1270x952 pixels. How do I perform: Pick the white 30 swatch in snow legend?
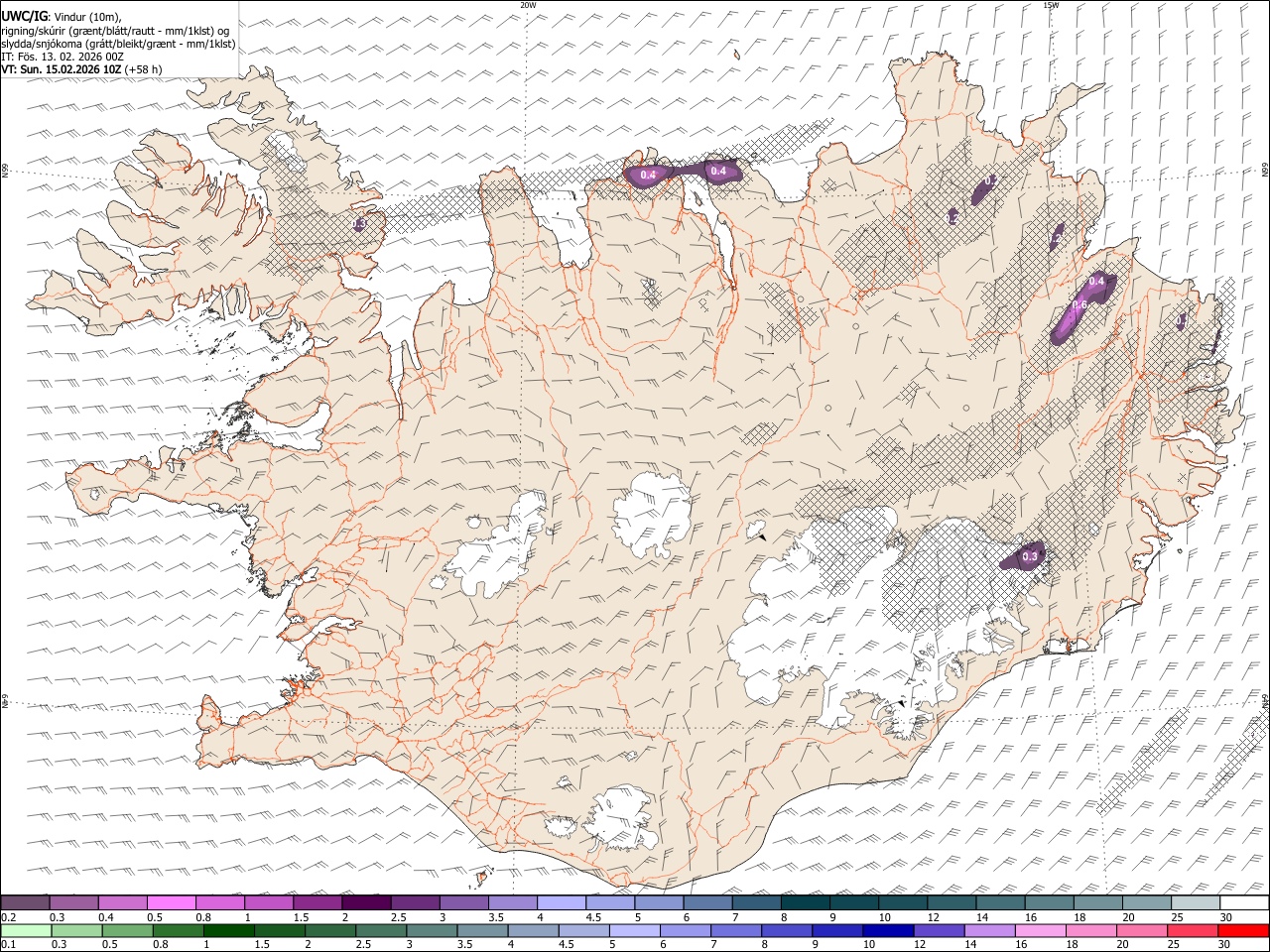click(1243, 903)
